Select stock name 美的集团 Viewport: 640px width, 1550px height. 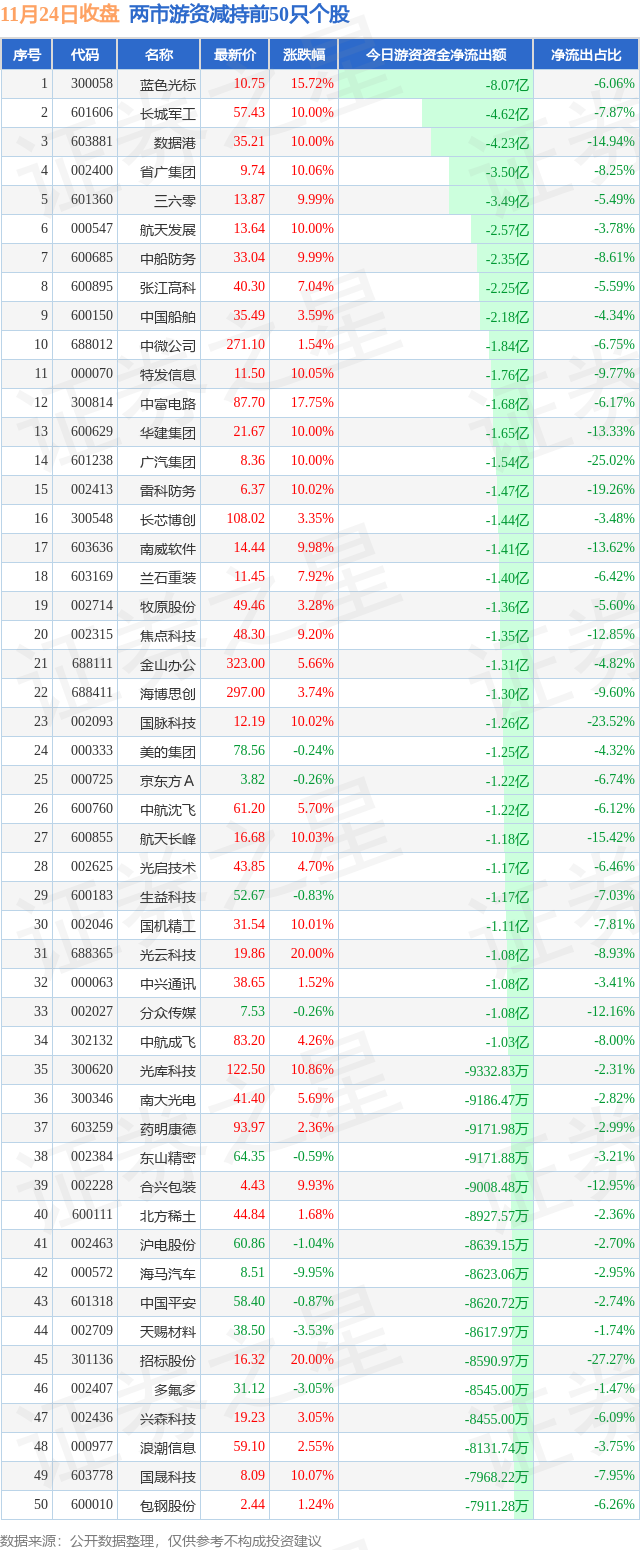(x=168, y=751)
